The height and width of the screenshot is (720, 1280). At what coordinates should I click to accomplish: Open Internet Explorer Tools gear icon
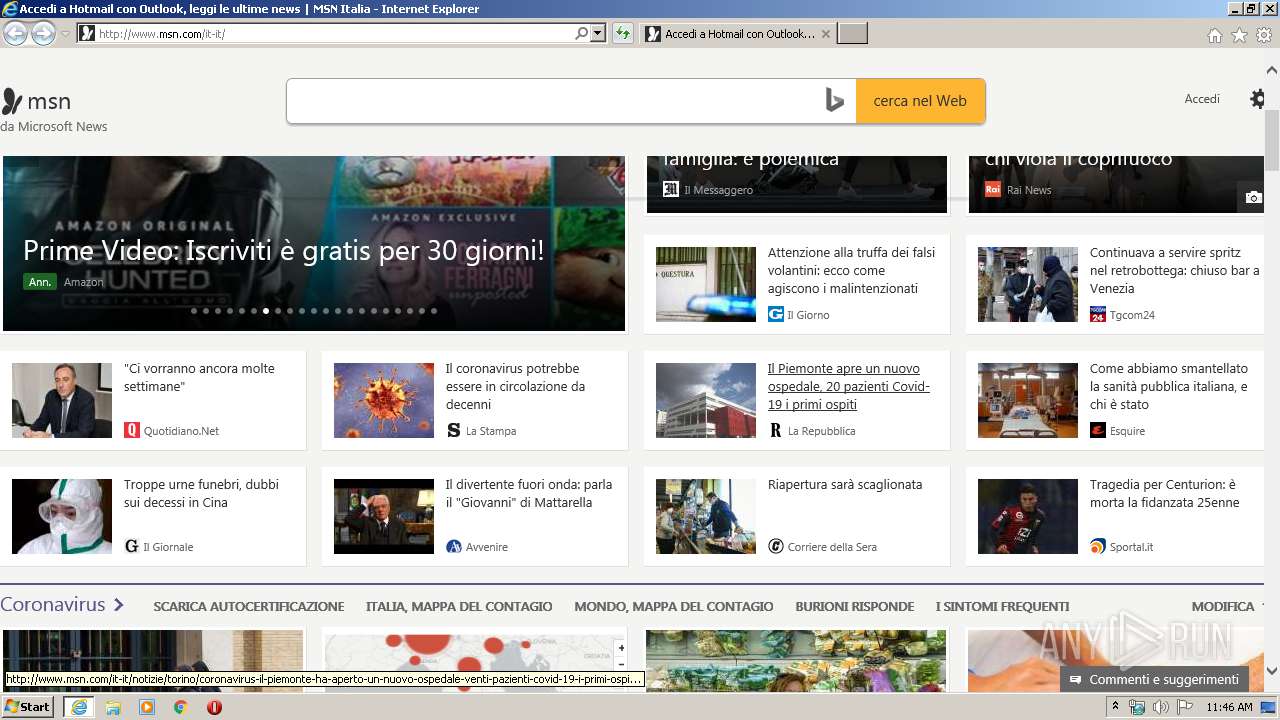click(x=1264, y=35)
